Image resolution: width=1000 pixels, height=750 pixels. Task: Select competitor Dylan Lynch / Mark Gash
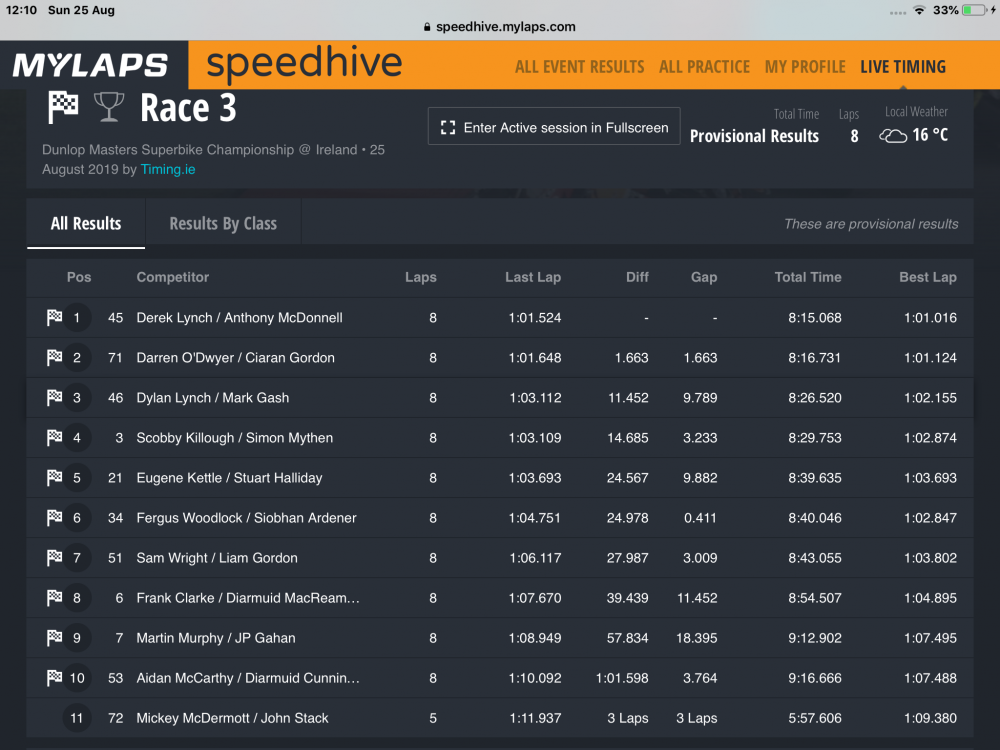pyautogui.click(x=212, y=398)
